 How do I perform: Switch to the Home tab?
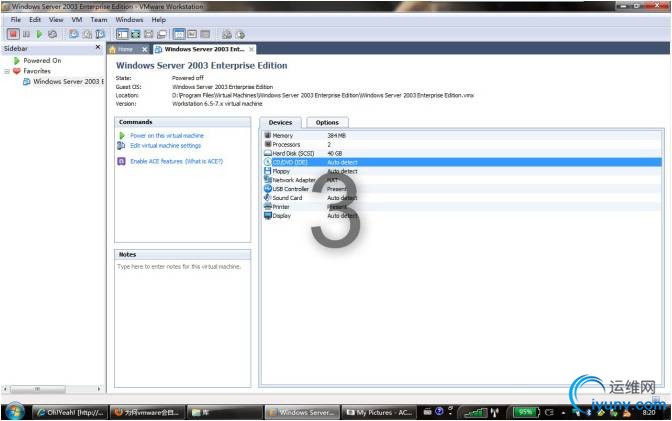click(125, 49)
